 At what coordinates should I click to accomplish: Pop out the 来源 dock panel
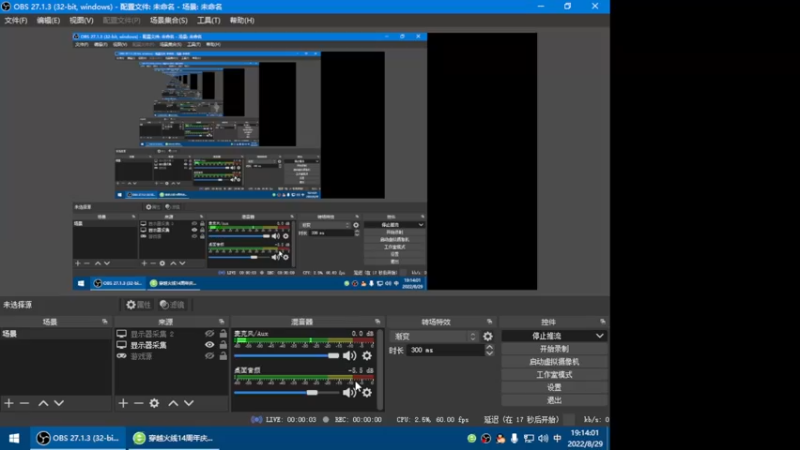[x=221, y=321]
